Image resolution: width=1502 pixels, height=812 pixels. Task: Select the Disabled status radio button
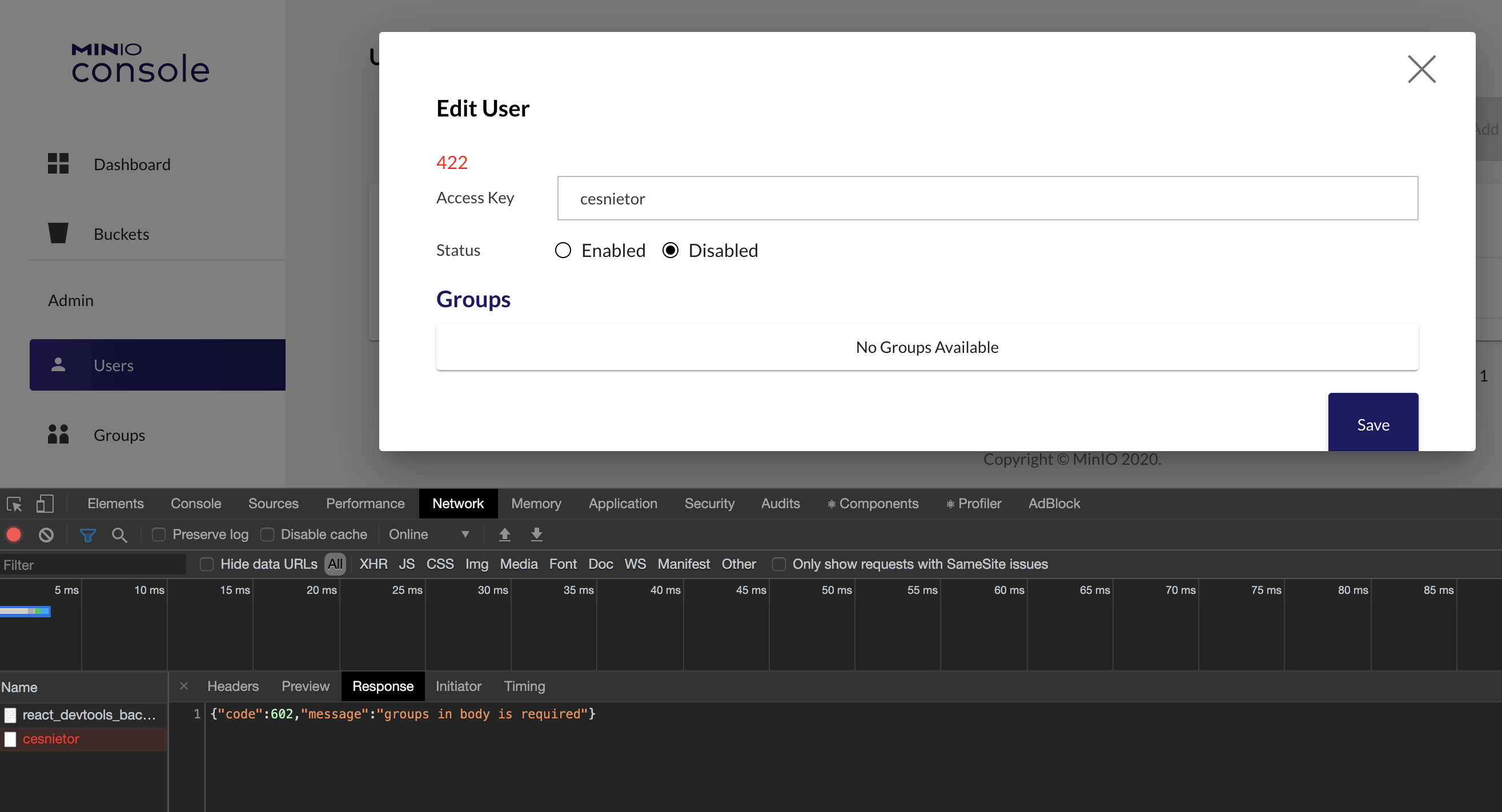(x=671, y=250)
